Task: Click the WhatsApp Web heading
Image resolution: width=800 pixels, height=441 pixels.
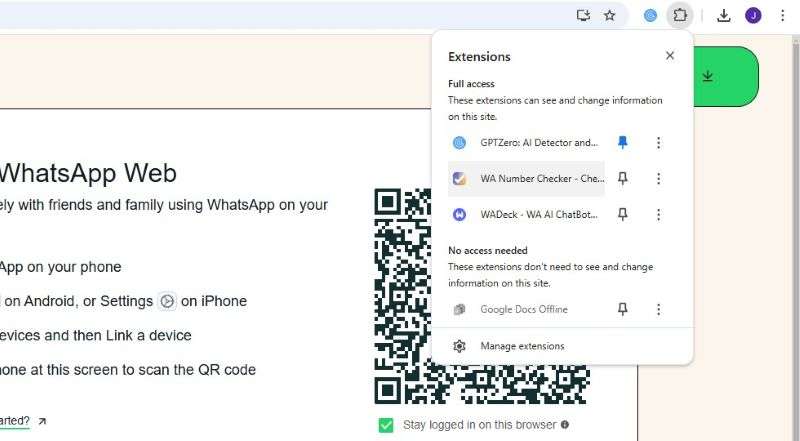Action: [x=88, y=173]
